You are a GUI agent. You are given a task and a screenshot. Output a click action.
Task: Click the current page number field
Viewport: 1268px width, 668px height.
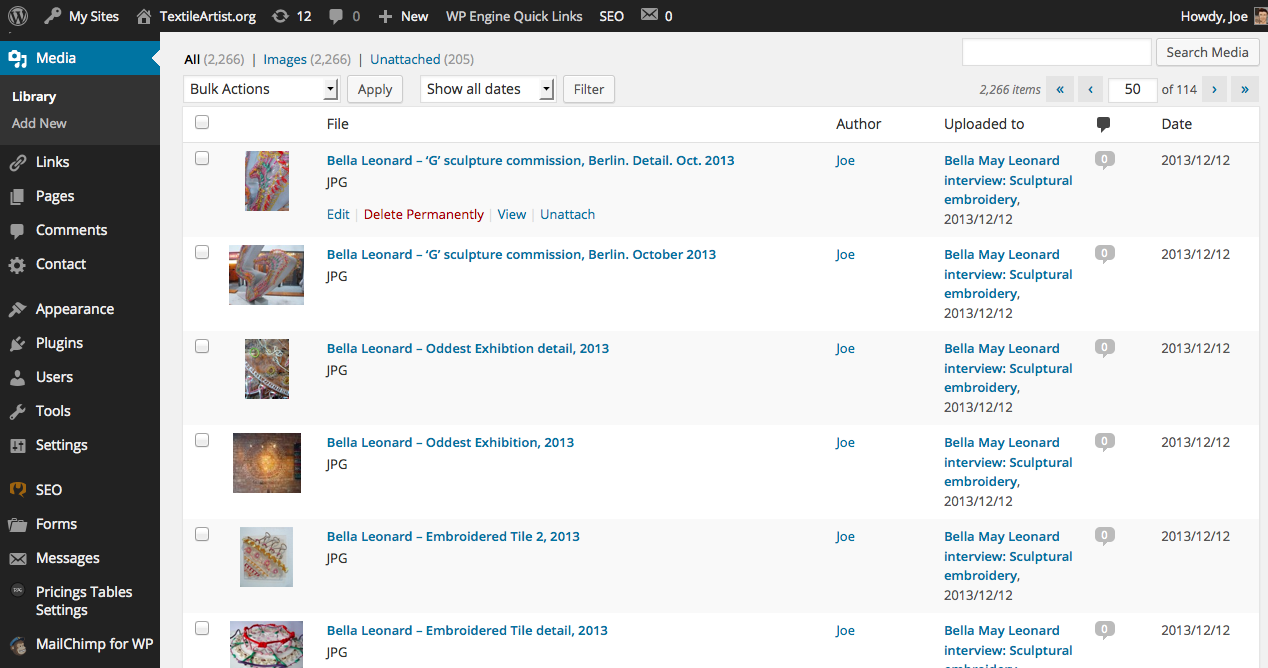point(1132,89)
